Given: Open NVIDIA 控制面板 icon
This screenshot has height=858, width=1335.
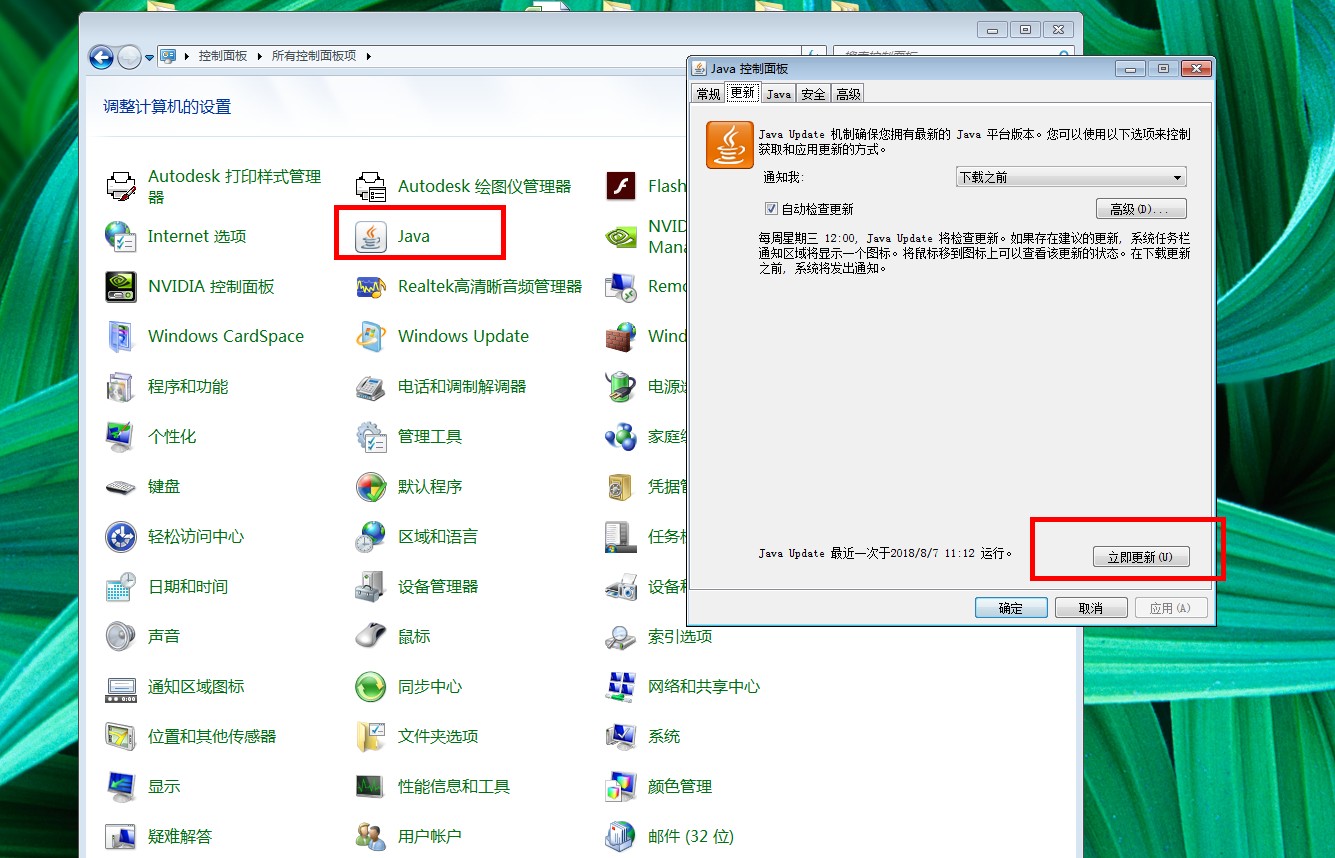Looking at the screenshot, I should click(x=121, y=286).
